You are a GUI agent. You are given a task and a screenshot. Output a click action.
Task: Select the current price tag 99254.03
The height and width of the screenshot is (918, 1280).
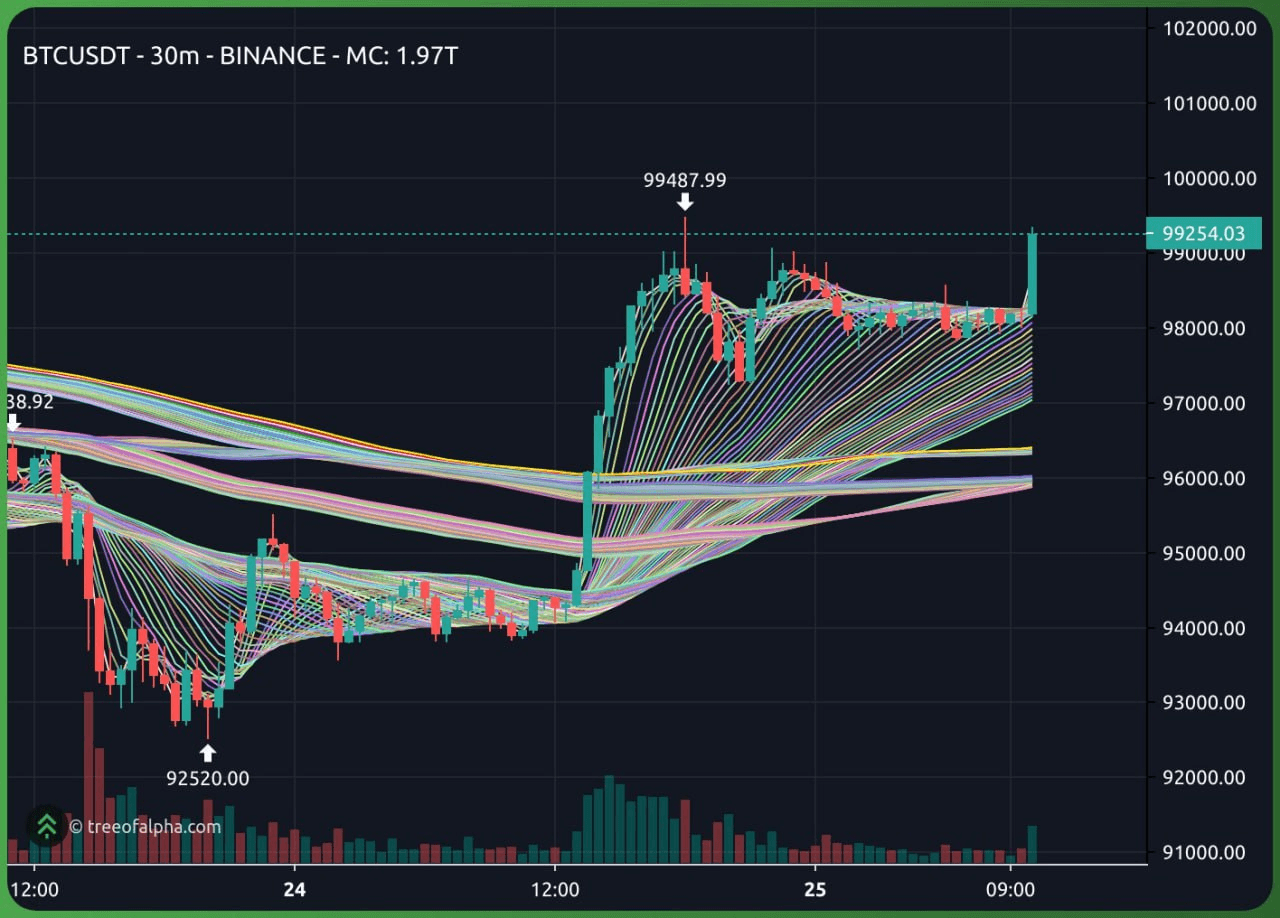[x=1204, y=234]
